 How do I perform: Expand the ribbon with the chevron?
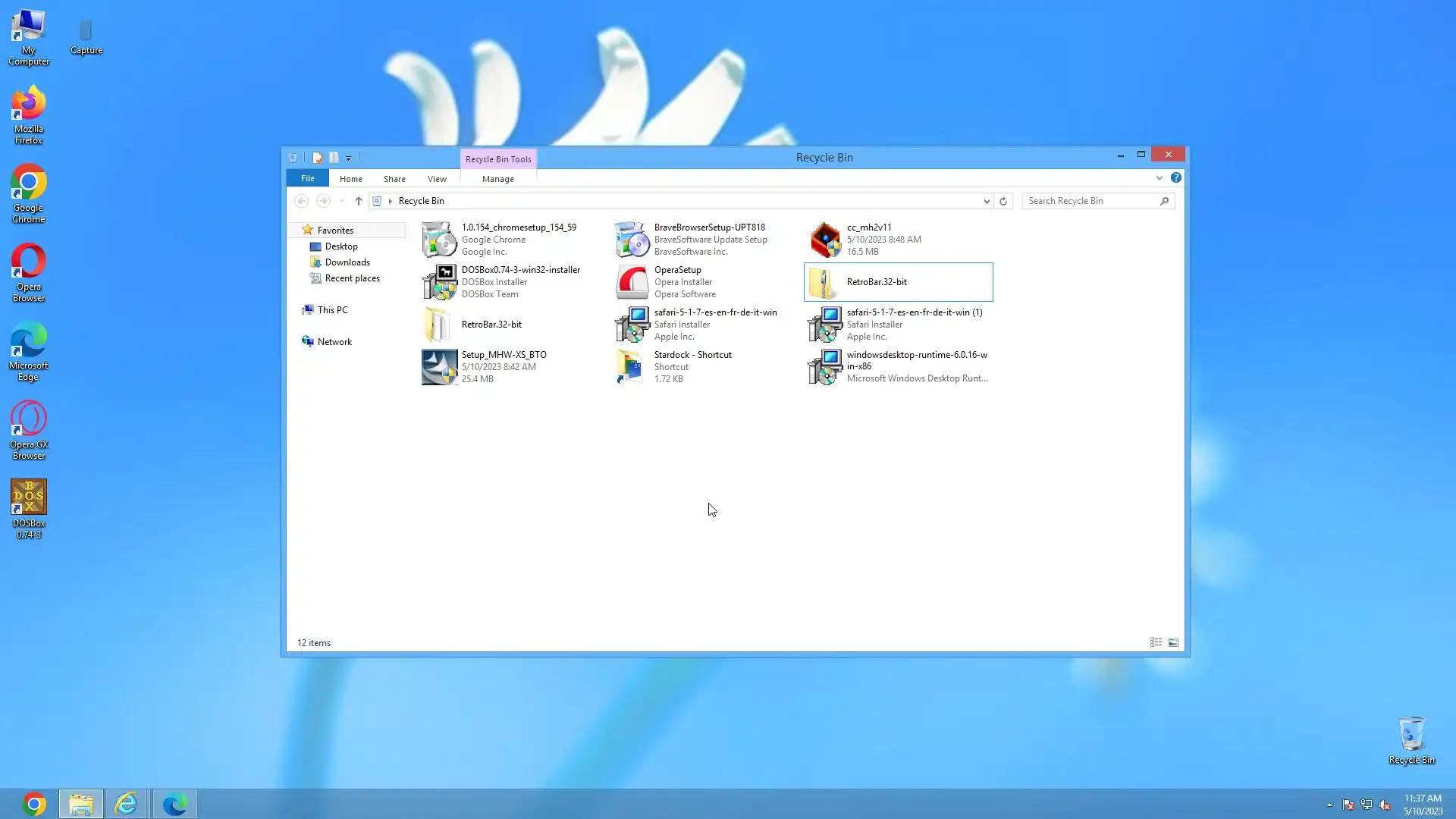[1159, 178]
